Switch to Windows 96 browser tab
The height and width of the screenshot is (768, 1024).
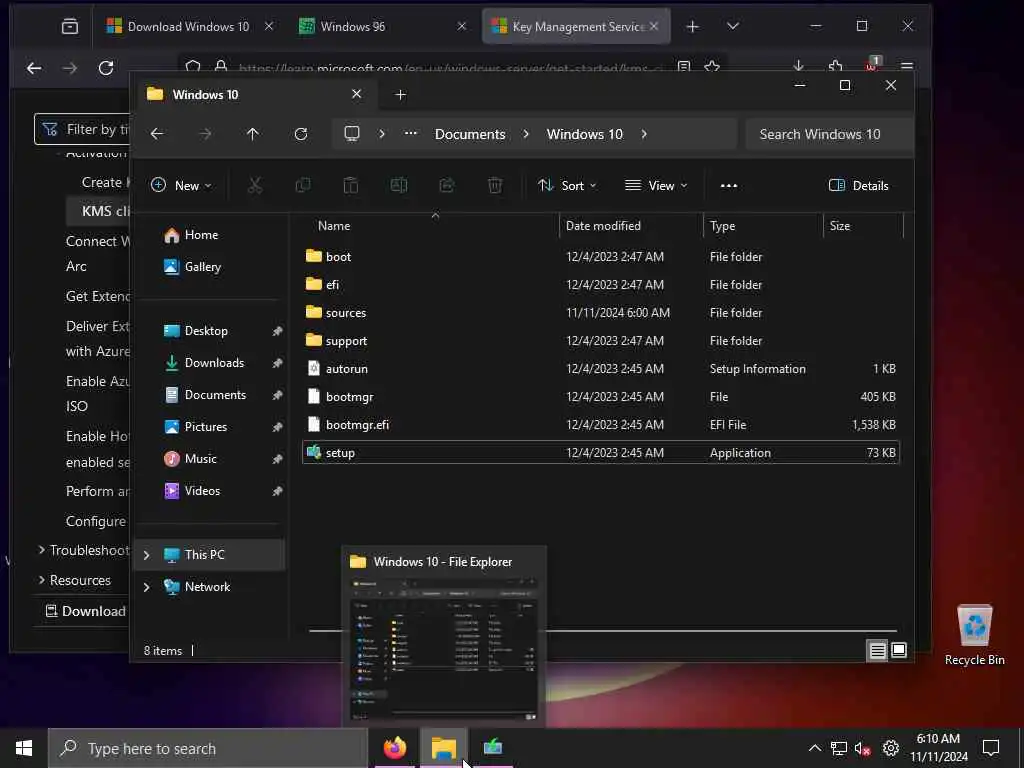pos(382,27)
